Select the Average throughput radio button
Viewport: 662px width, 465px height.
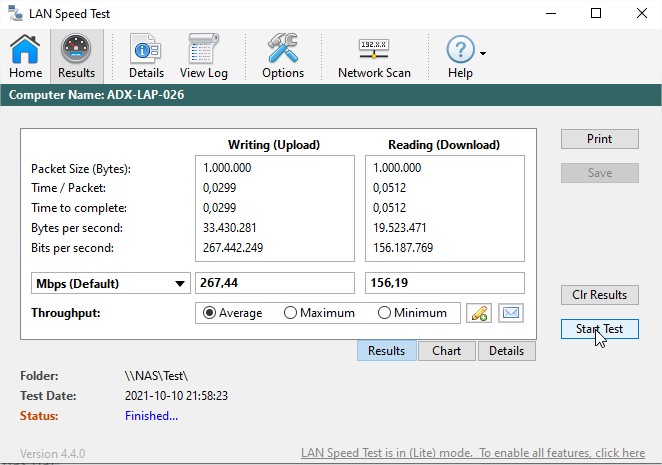click(209, 313)
